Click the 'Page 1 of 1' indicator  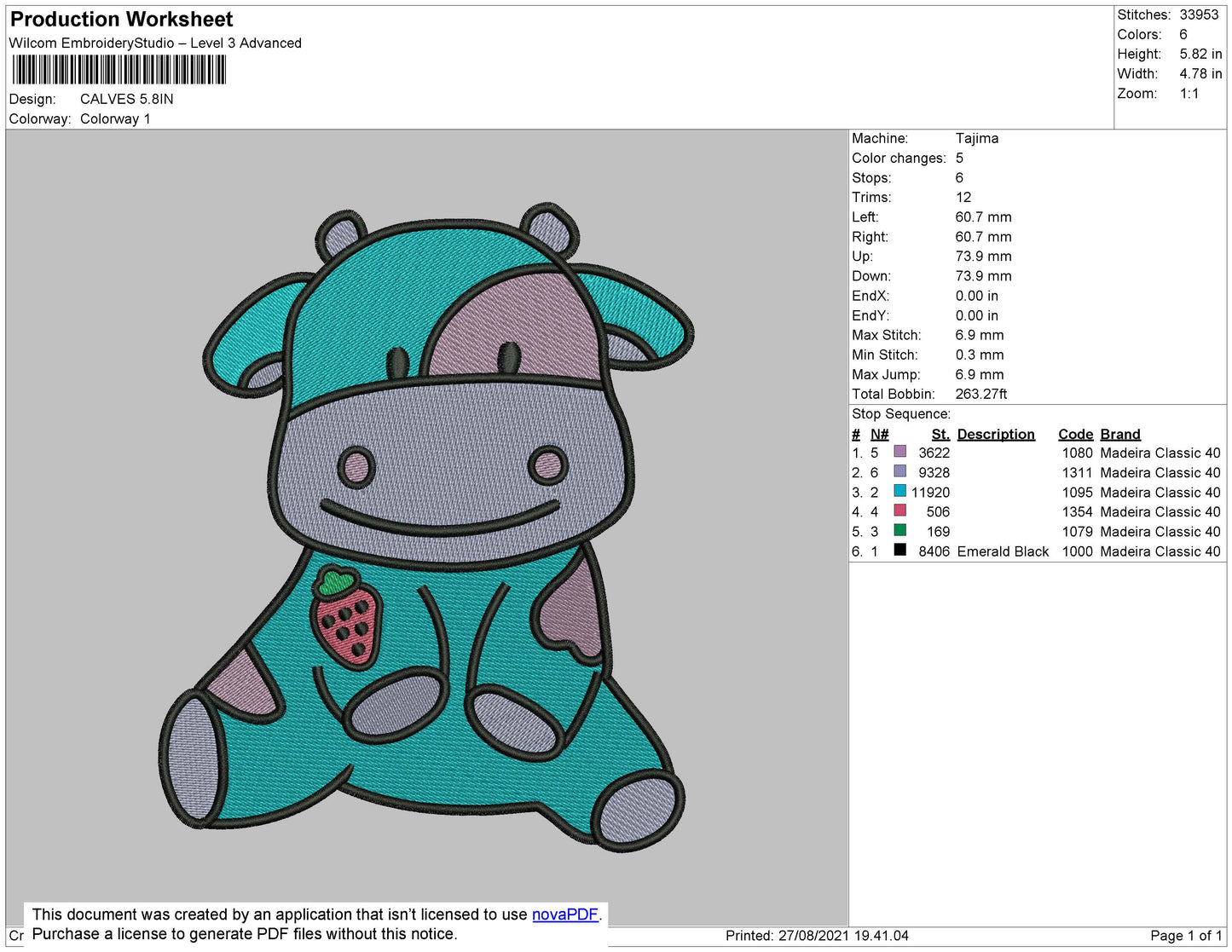pos(1186,936)
